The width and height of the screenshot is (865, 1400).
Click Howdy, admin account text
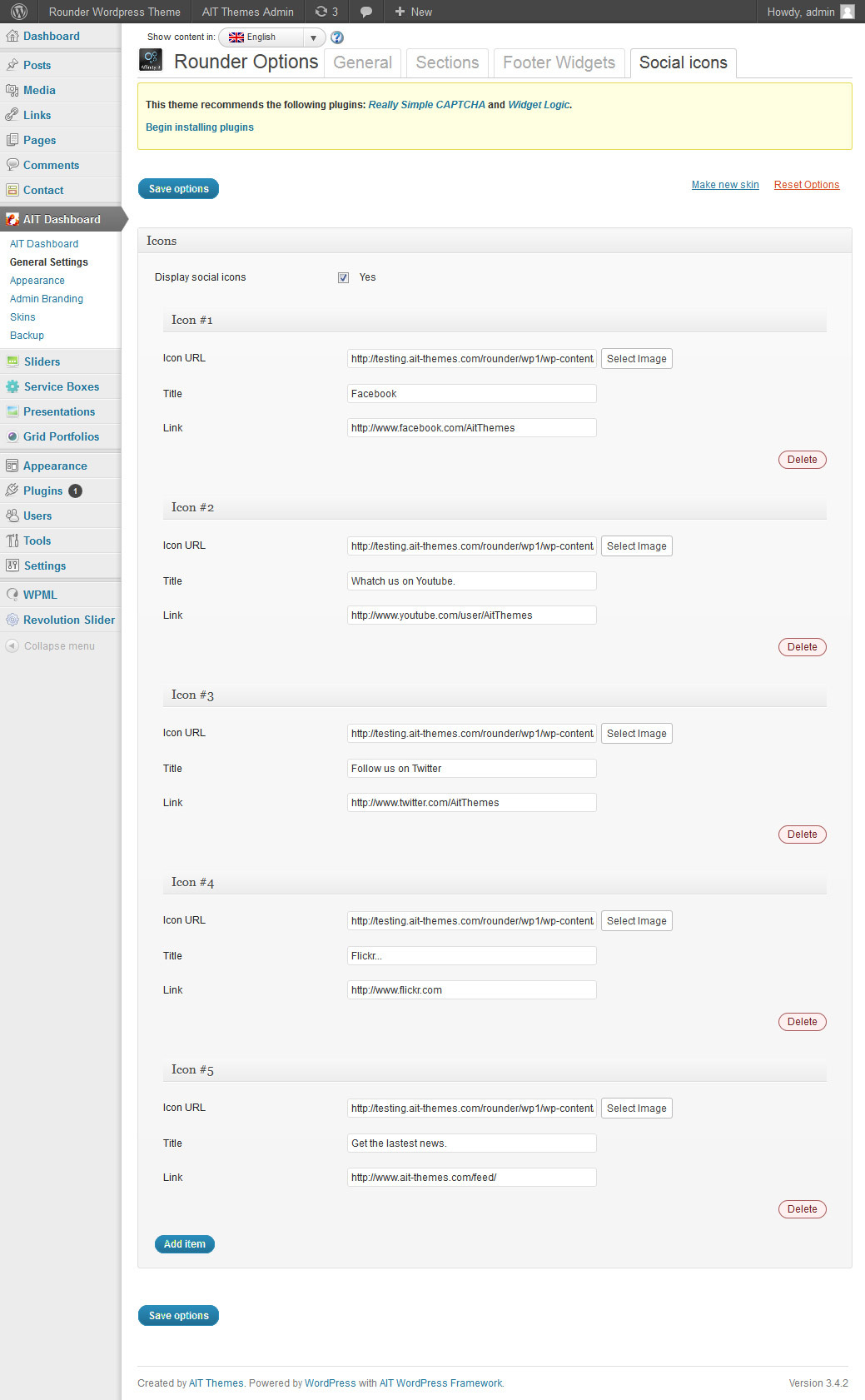coord(801,12)
